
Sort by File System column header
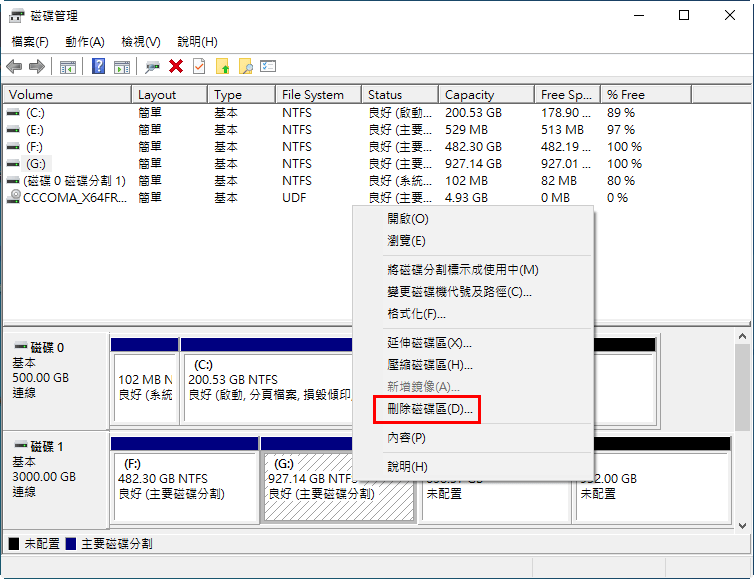coord(319,95)
